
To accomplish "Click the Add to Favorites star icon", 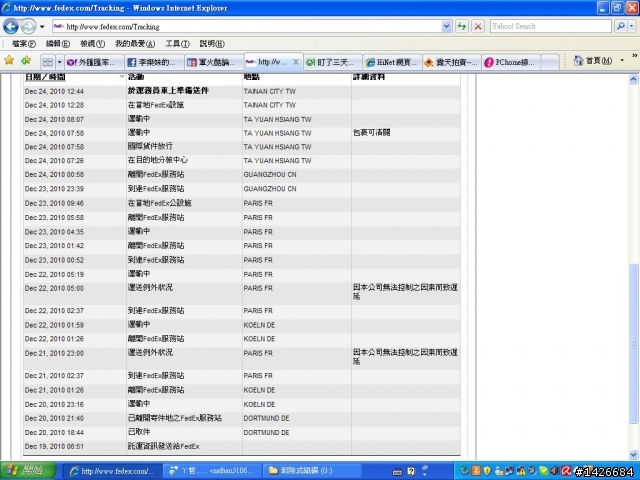I will point(26,61).
